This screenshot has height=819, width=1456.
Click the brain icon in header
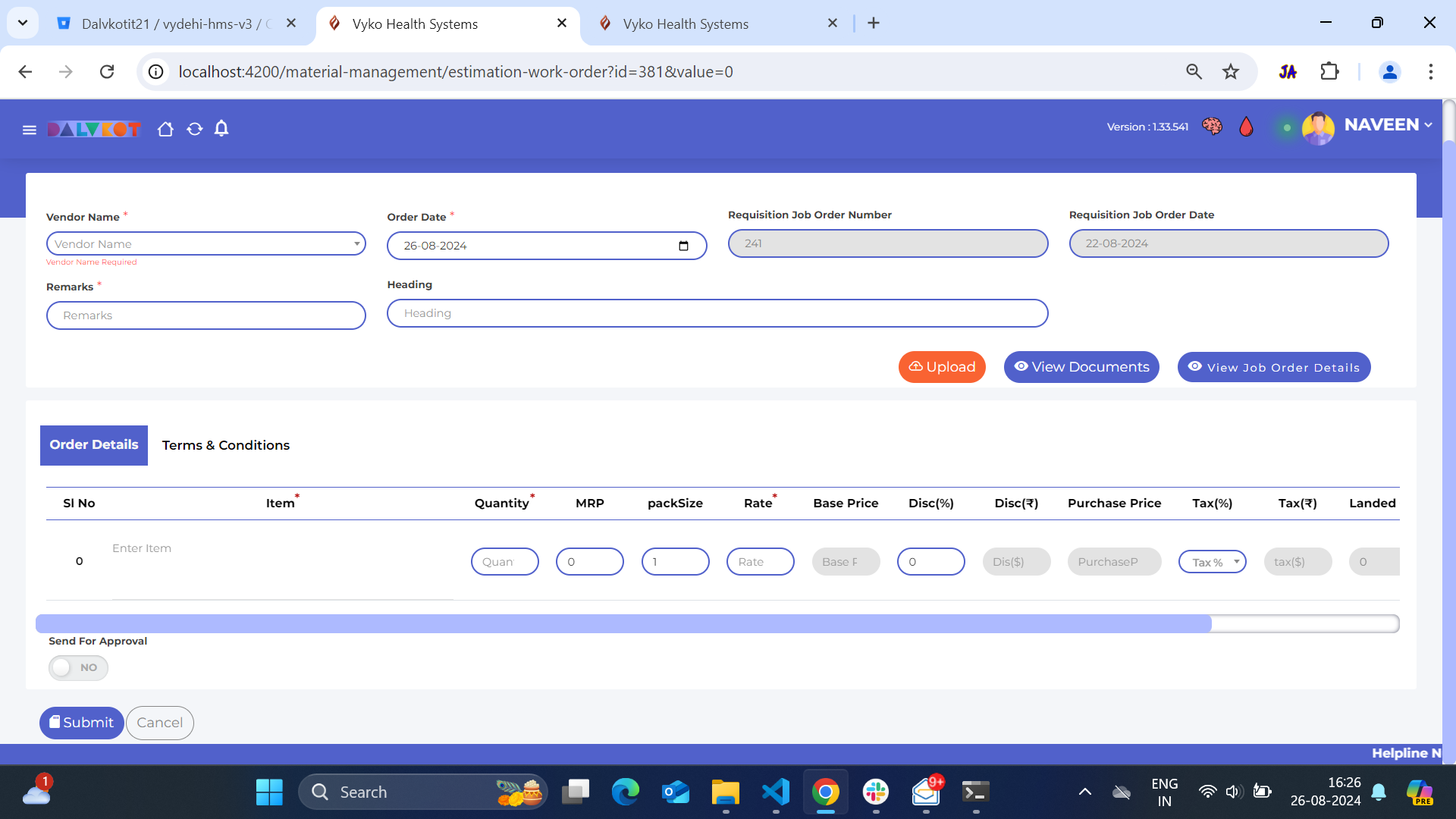pos(1212,127)
